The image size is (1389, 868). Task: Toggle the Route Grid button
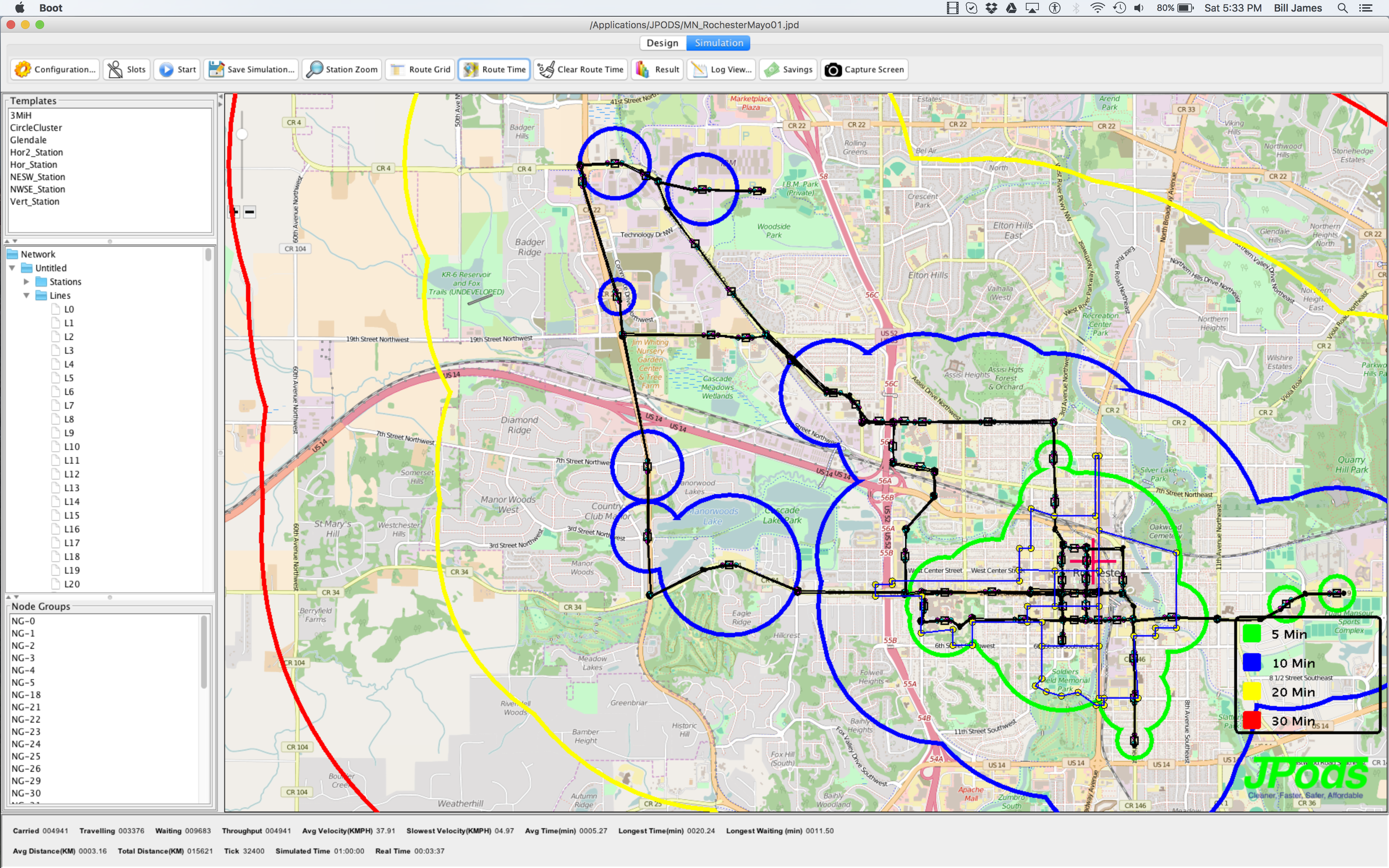[421, 69]
